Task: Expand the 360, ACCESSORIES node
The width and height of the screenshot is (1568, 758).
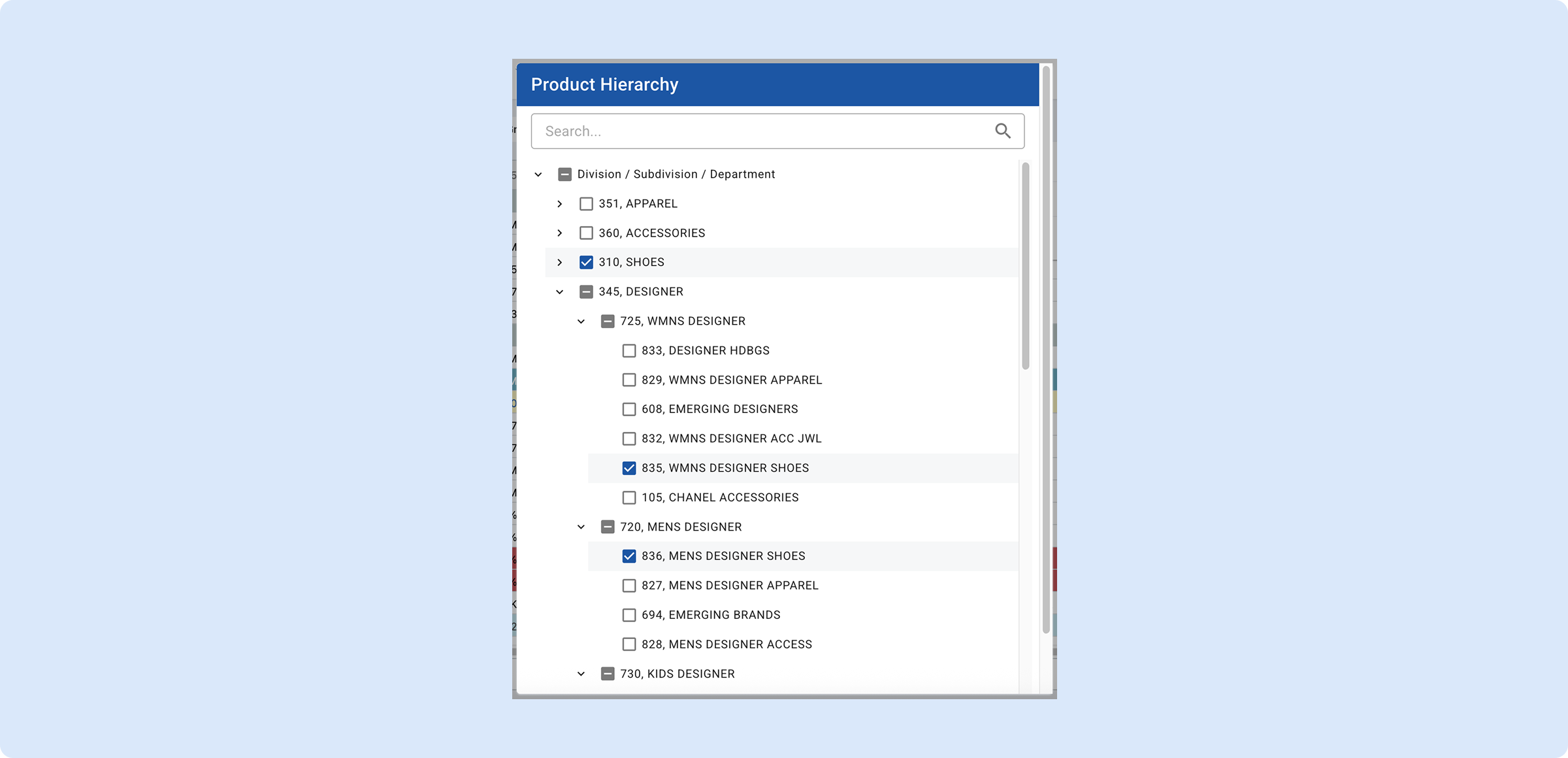Action: coord(560,233)
